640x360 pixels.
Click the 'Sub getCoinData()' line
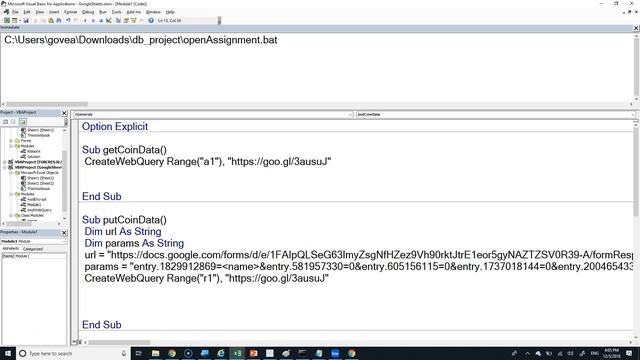click(124, 150)
